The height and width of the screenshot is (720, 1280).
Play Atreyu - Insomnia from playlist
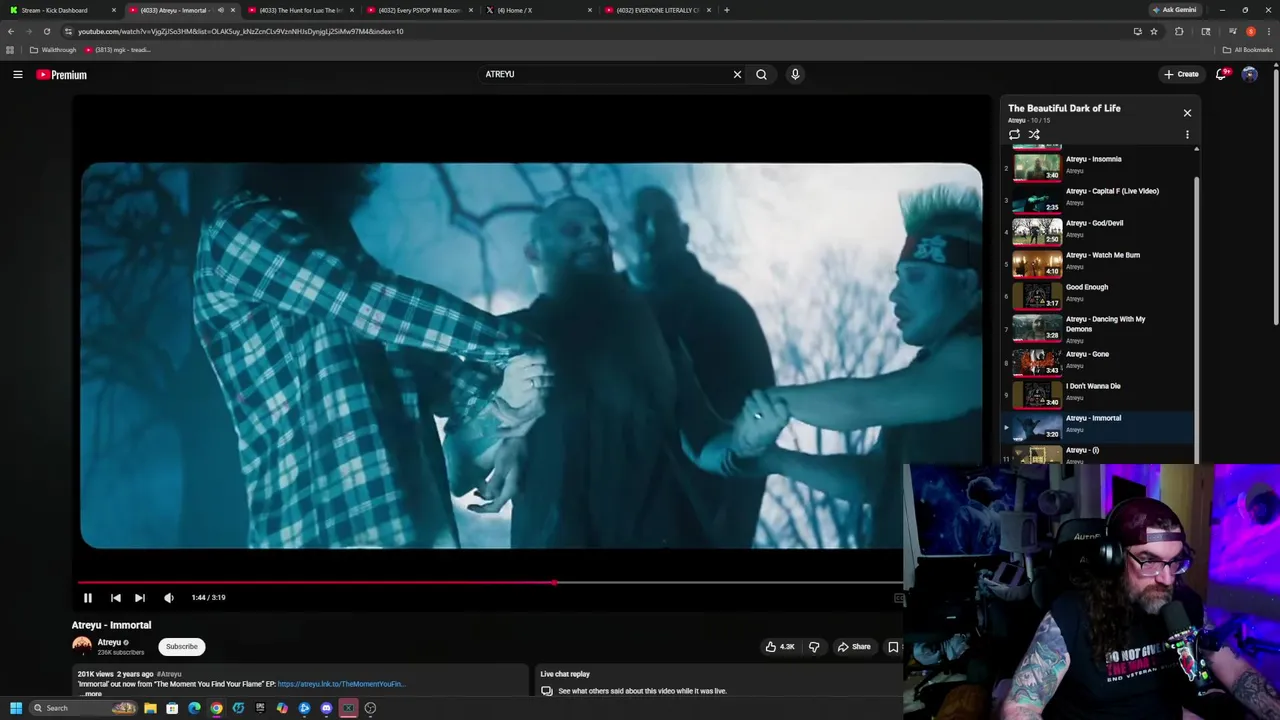[x=1098, y=165]
